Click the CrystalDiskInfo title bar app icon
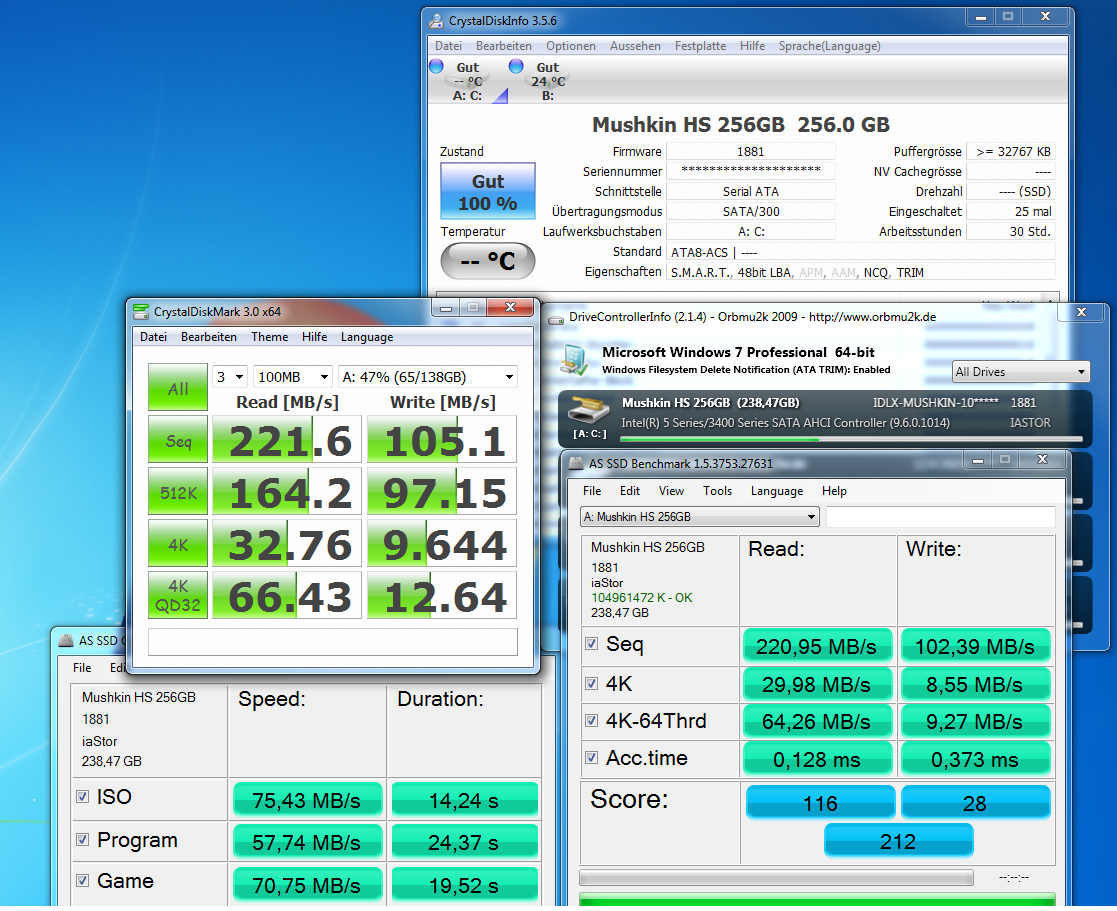The image size is (1117, 911). [x=435, y=21]
